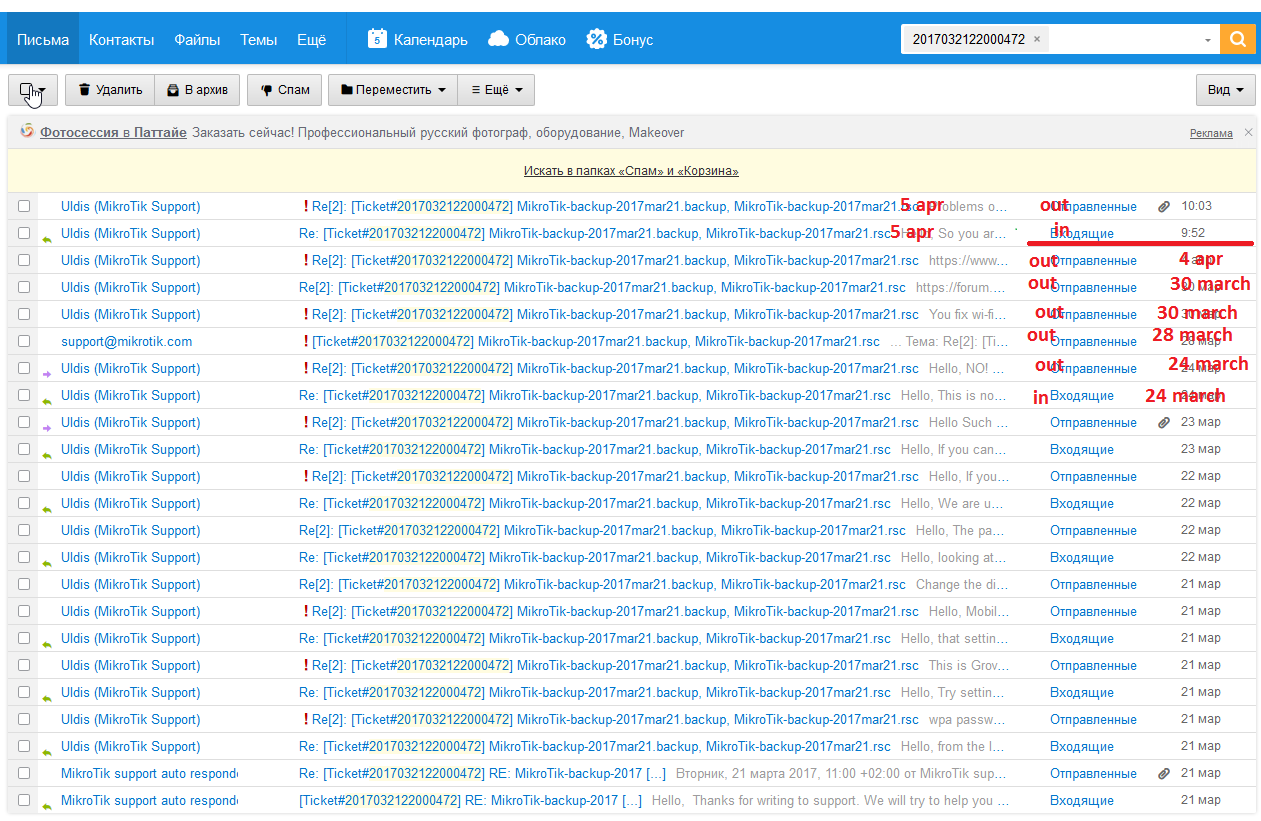Click the reply arrow on the 'Hello, We are u' message
The width and height of the screenshot is (1261, 821).
[x=46, y=508]
